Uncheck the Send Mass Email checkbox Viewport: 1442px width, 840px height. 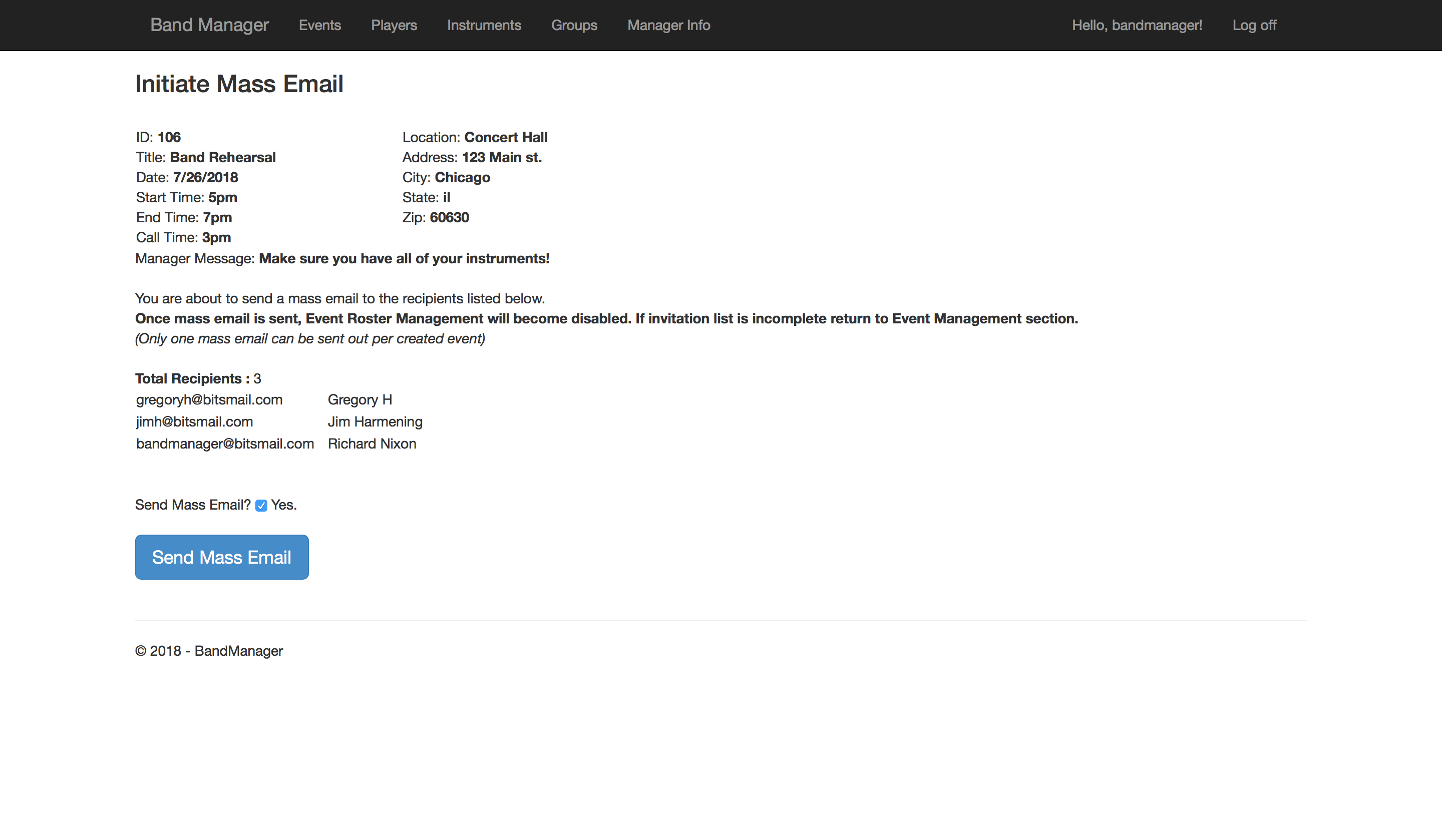[x=261, y=505]
